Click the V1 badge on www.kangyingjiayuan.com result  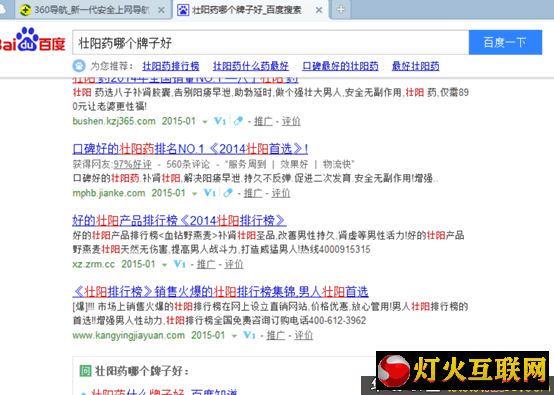[249, 335]
